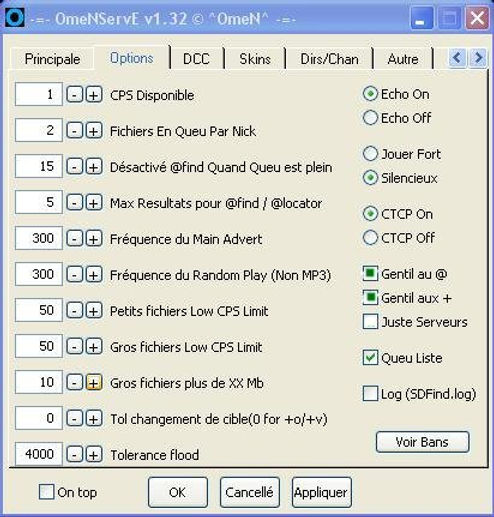Open the Autre tab
The image size is (494, 517).
click(403, 59)
